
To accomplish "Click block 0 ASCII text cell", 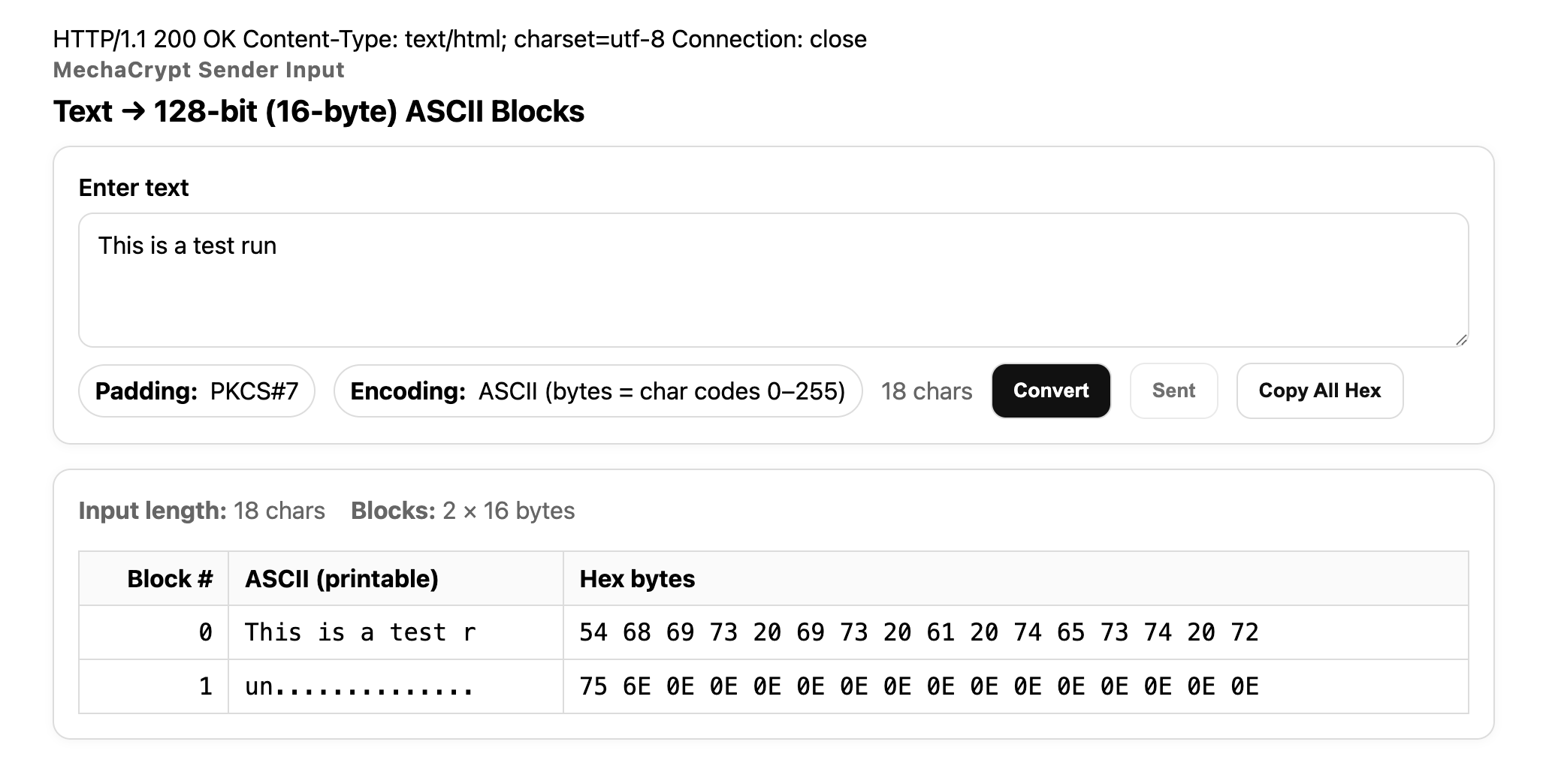I will point(361,632).
